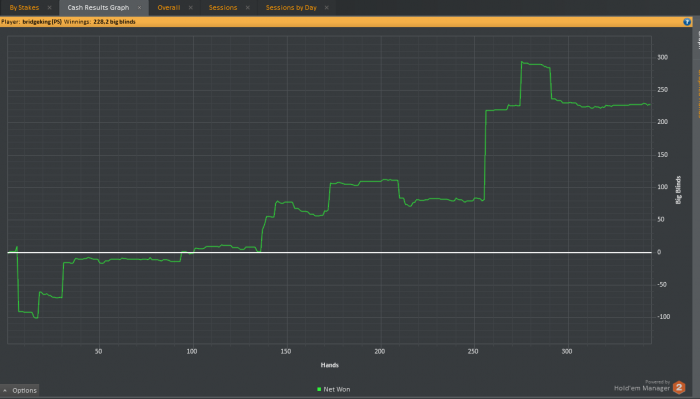Click the 250 value on the X axis

coord(473,351)
